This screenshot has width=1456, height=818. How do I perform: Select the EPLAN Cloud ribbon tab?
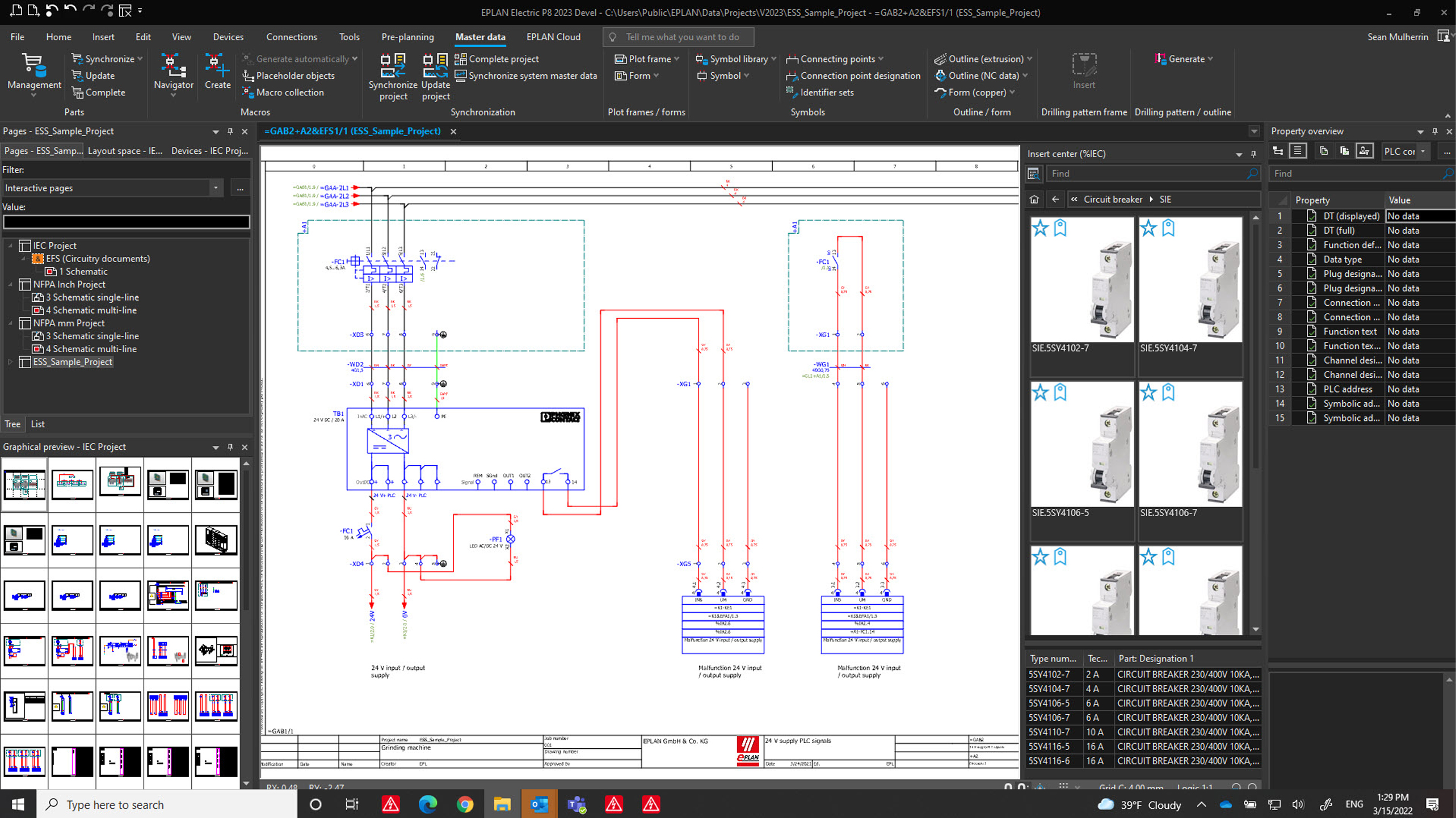click(x=553, y=37)
